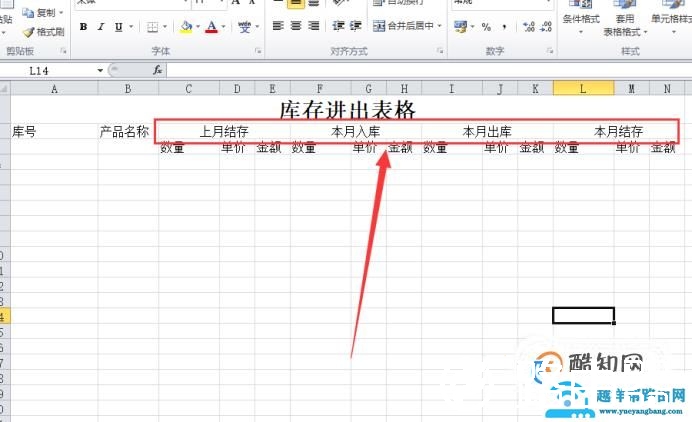The height and width of the screenshot is (422, 692).
Task: Increase the cell indent
Action: 356,26
